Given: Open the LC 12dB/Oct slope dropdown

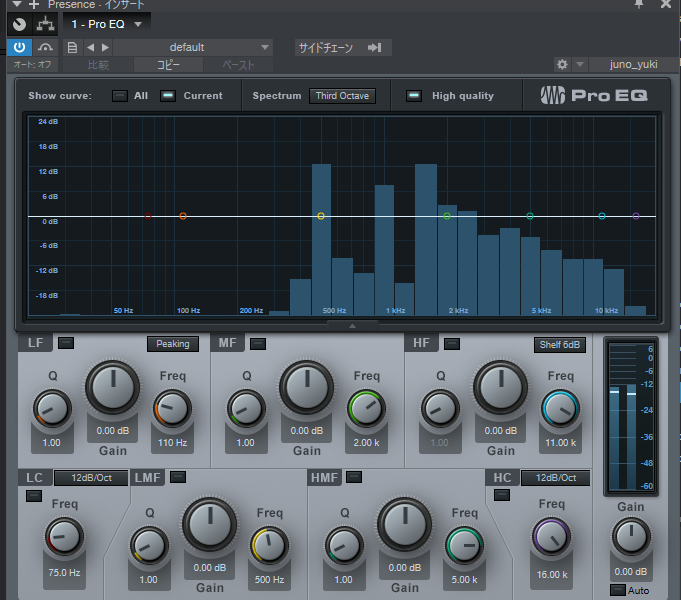Looking at the screenshot, I should [90, 478].
